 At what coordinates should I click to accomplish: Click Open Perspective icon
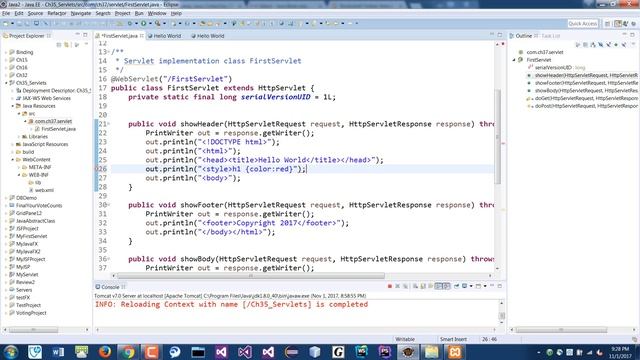[607, 24]
